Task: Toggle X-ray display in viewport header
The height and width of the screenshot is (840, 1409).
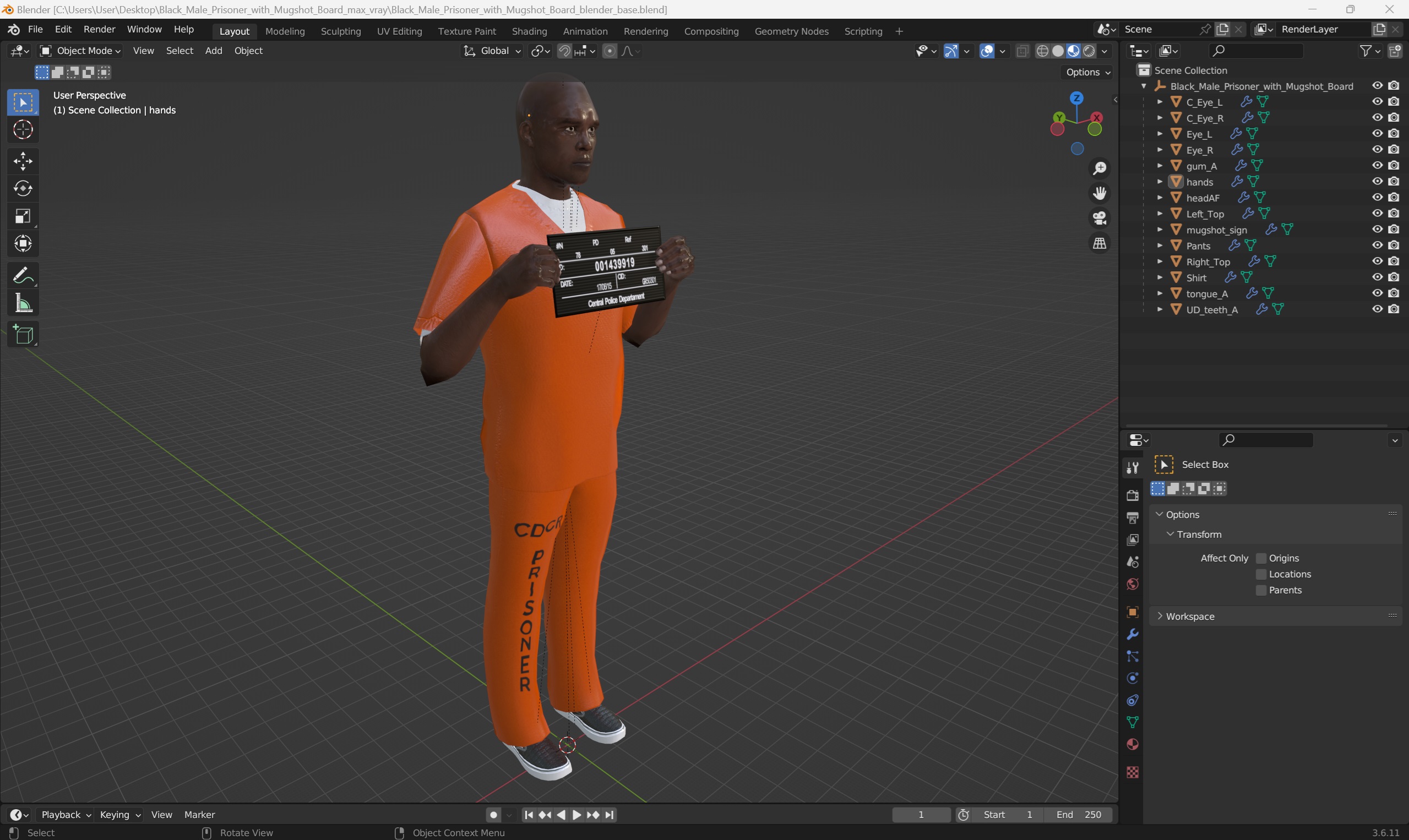Action: click(1022, 51)
